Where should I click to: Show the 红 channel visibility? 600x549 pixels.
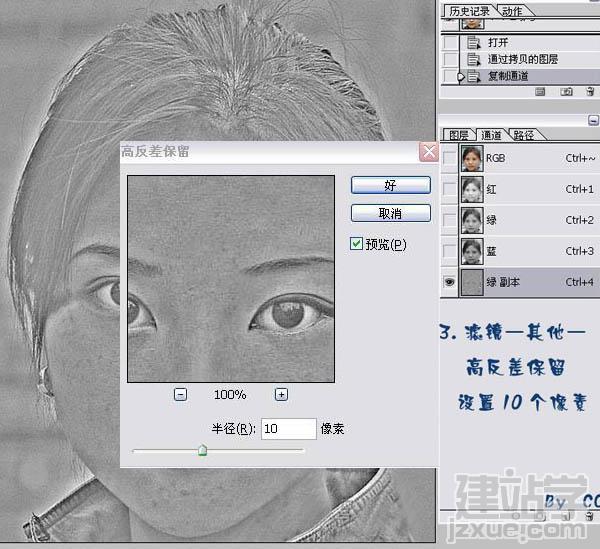[x=450, y=189]
